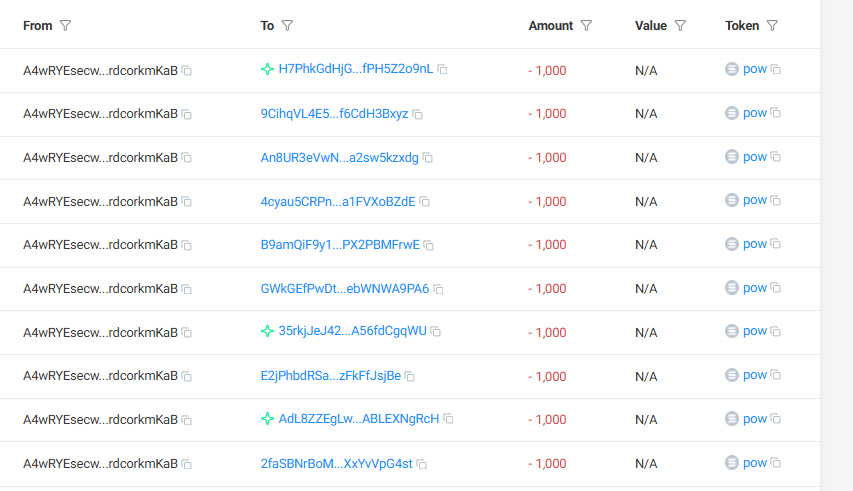
Task: Copy the B9amQiF9y1...PX2PBMFrwE address
Action: [x=429, y=245]
